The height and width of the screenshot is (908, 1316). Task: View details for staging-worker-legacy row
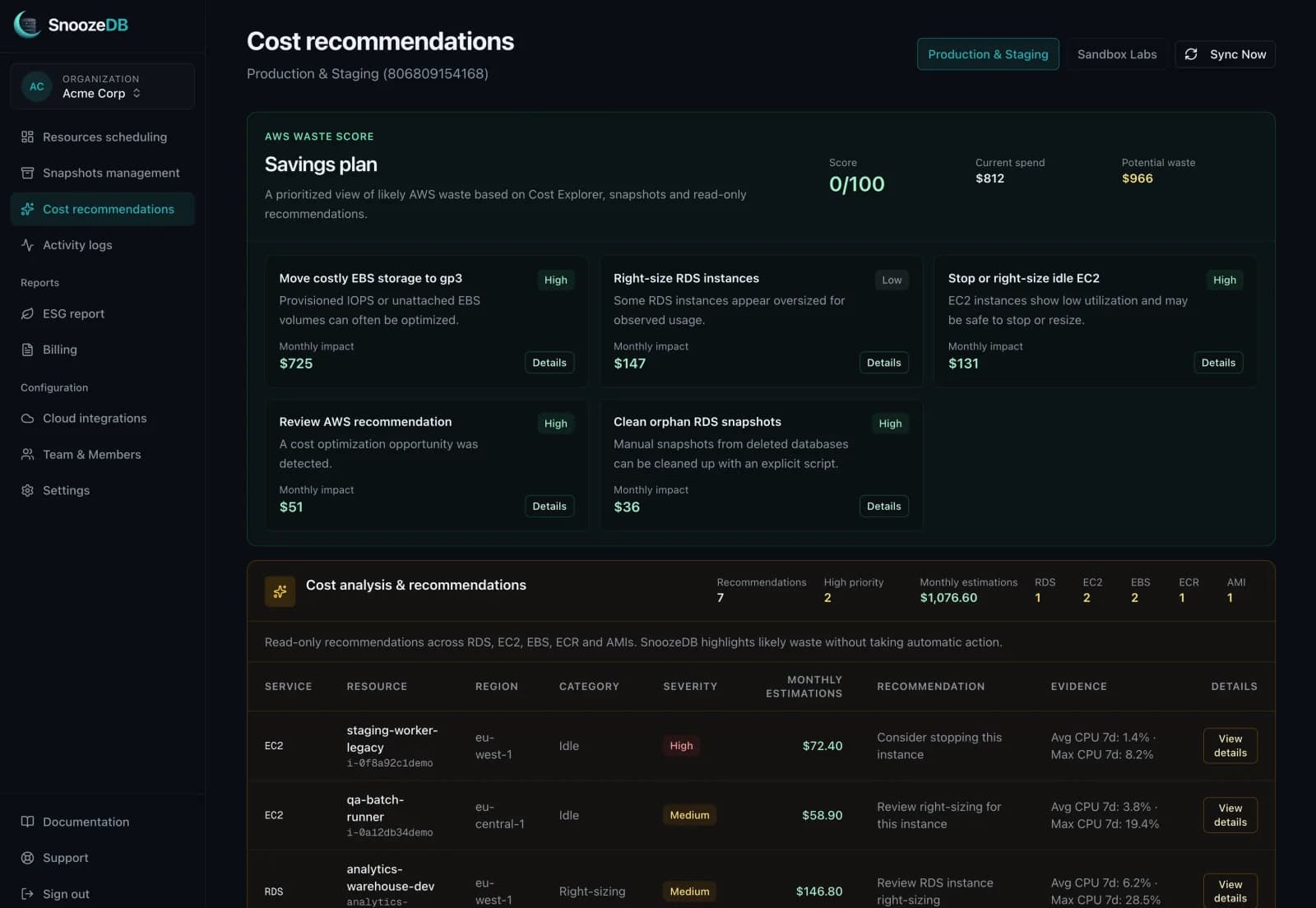[1230, 746]
